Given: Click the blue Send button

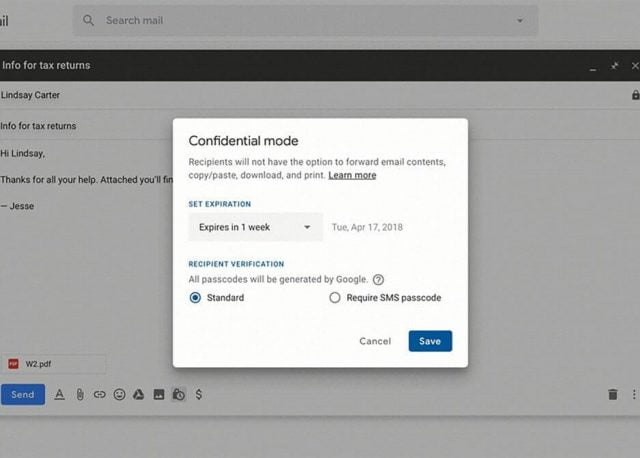Looking at the screenshot, I should coord(22,395).
